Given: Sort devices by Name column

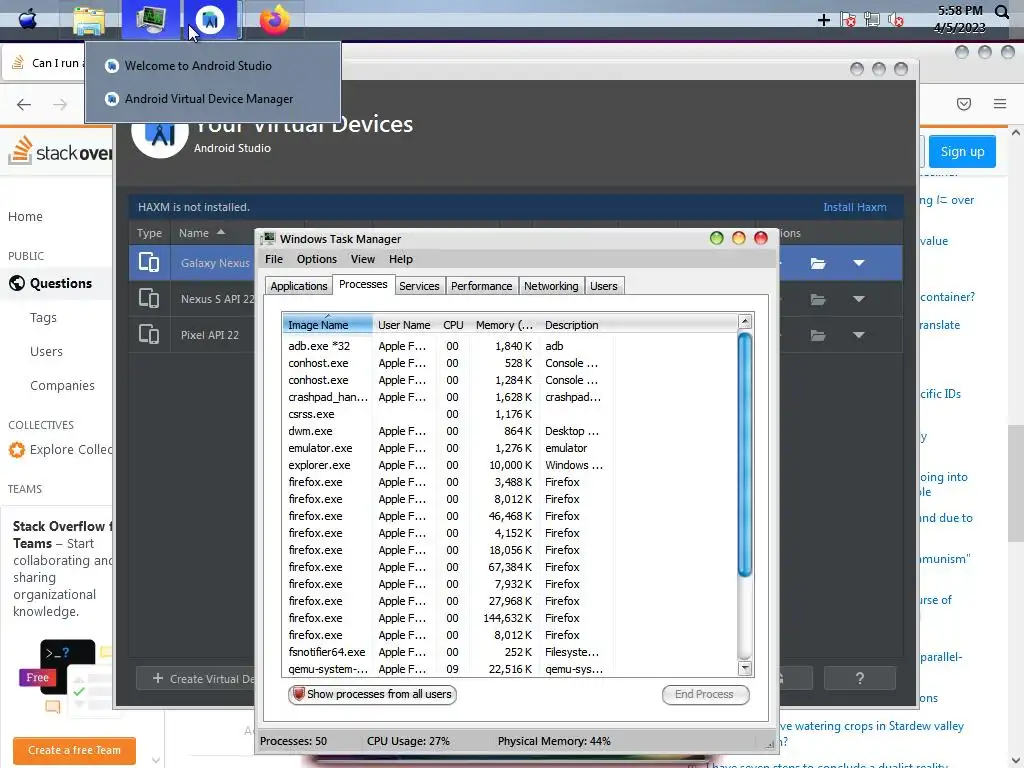Looking at the screenshot, I should (202, 233).
